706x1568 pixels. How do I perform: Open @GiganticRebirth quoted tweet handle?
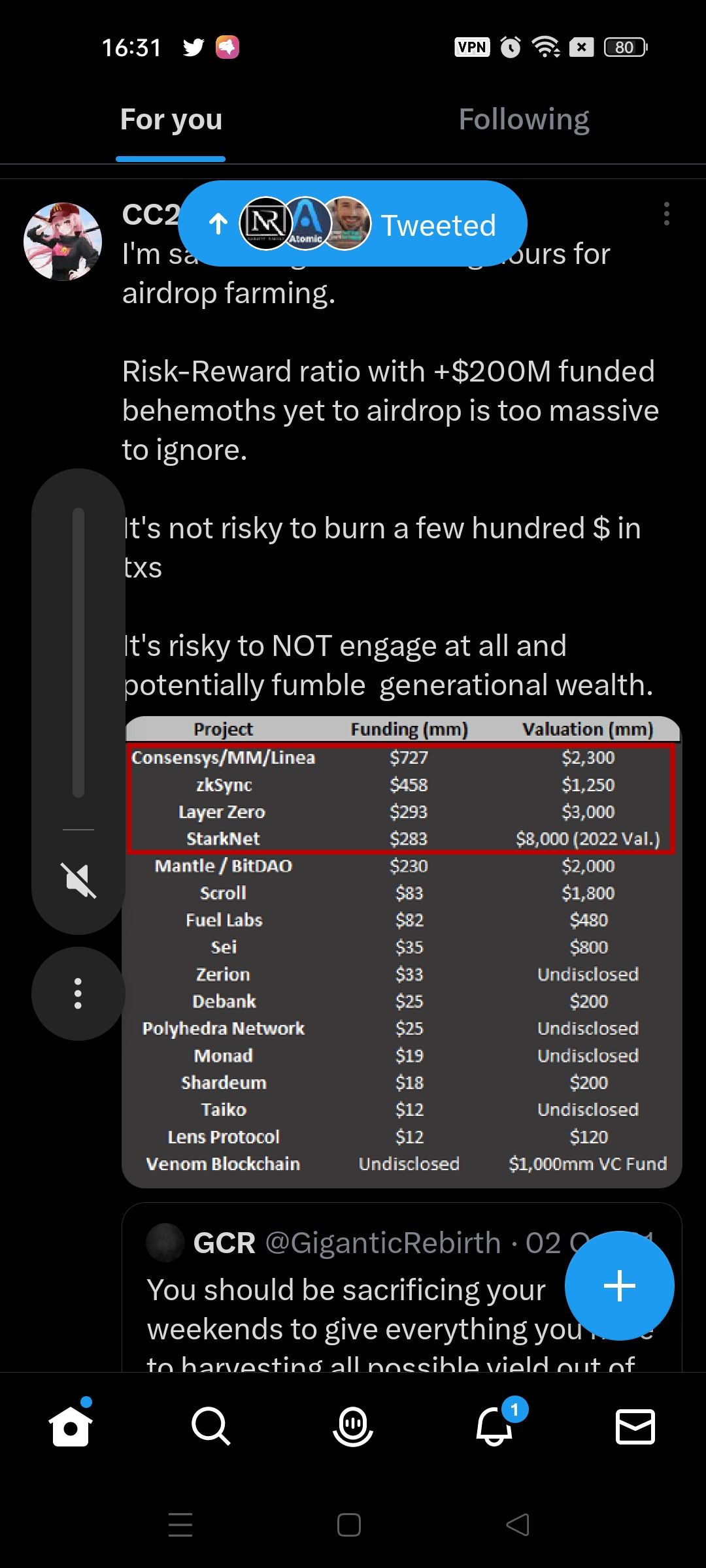coord(382,1243)
